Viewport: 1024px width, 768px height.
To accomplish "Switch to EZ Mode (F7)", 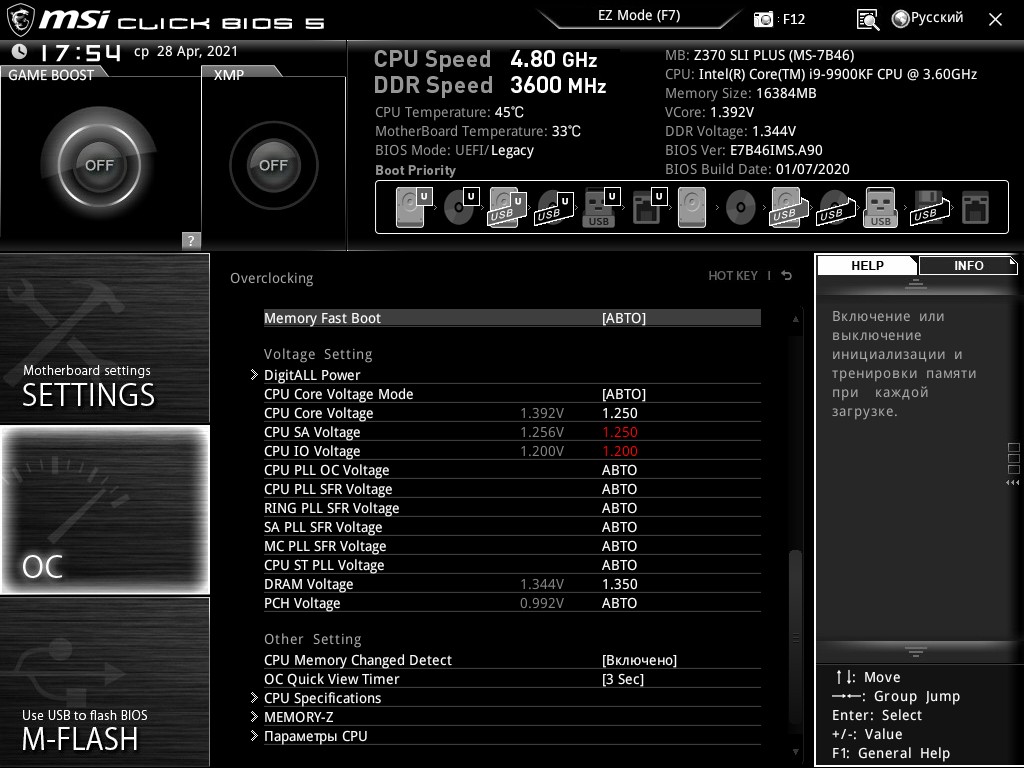I will point(639,16).
